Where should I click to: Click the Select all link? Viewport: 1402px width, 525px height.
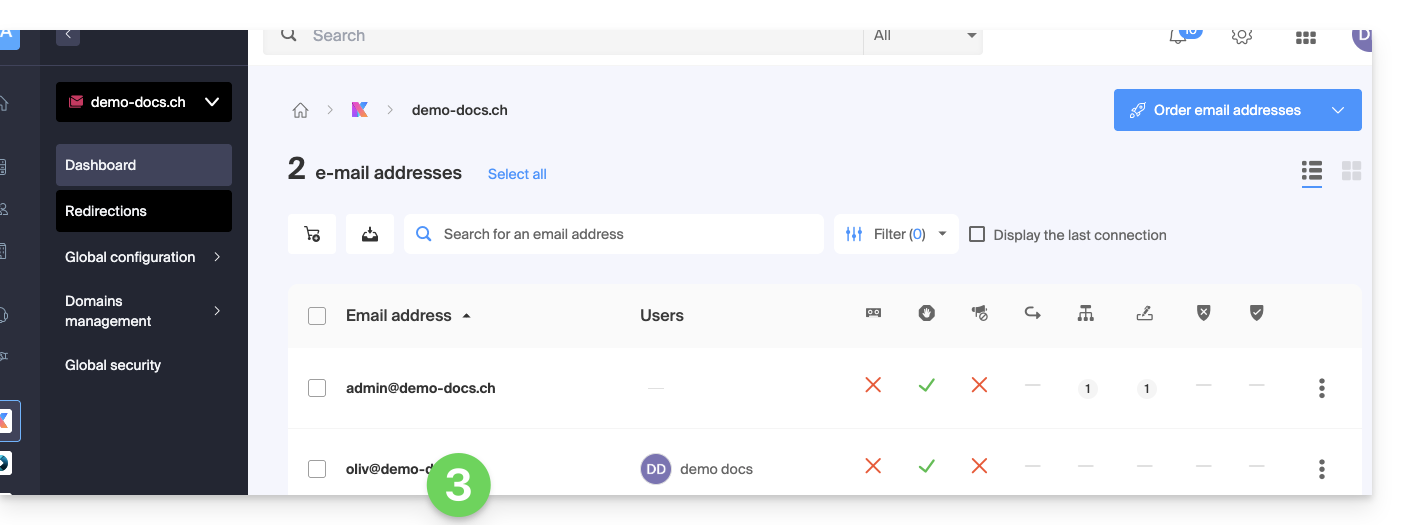click(x=517, y=174)
